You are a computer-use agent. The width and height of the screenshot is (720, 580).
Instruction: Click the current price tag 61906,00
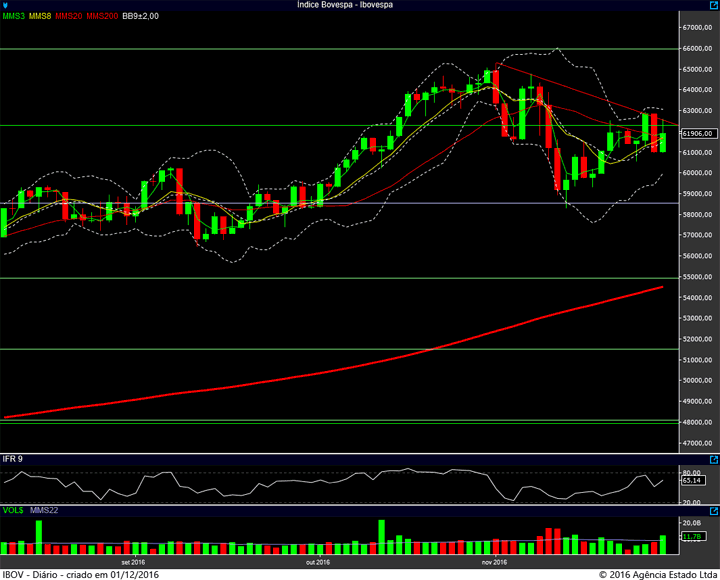pyautogui.click(x=698, y=134)
